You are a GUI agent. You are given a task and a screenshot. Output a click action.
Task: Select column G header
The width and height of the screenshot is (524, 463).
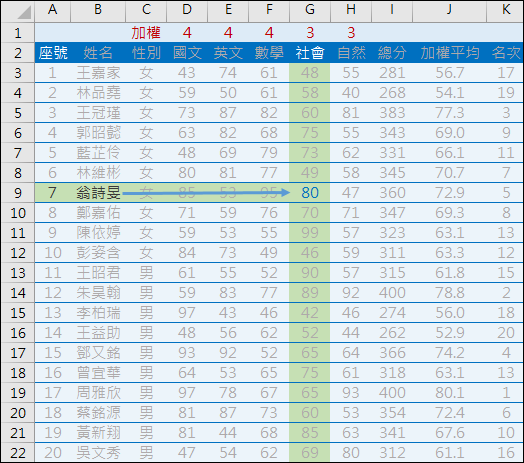(310, 10)
